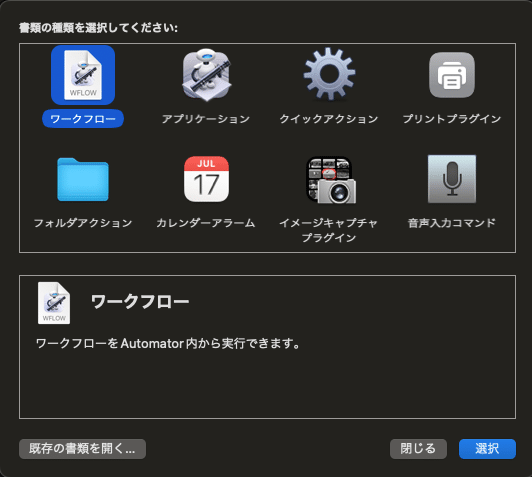Select the Dictation Command microphone icon
The width and height of the screenshot is (532, 477).
(452, 179)
